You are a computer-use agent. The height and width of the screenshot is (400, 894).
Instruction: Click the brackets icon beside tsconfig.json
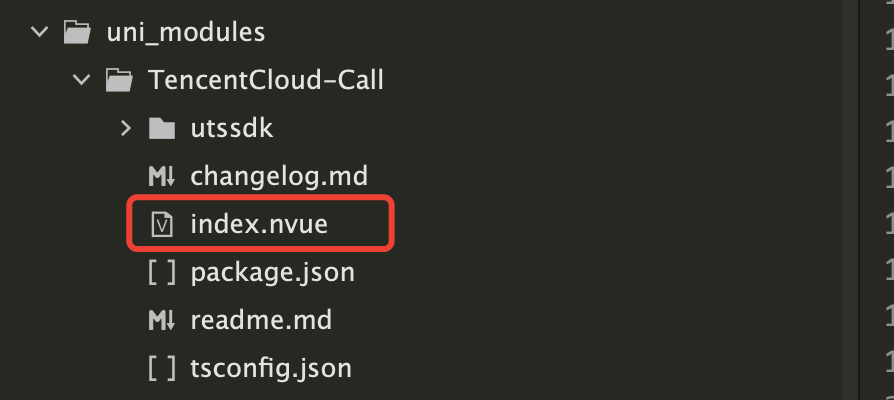point(162,369)
